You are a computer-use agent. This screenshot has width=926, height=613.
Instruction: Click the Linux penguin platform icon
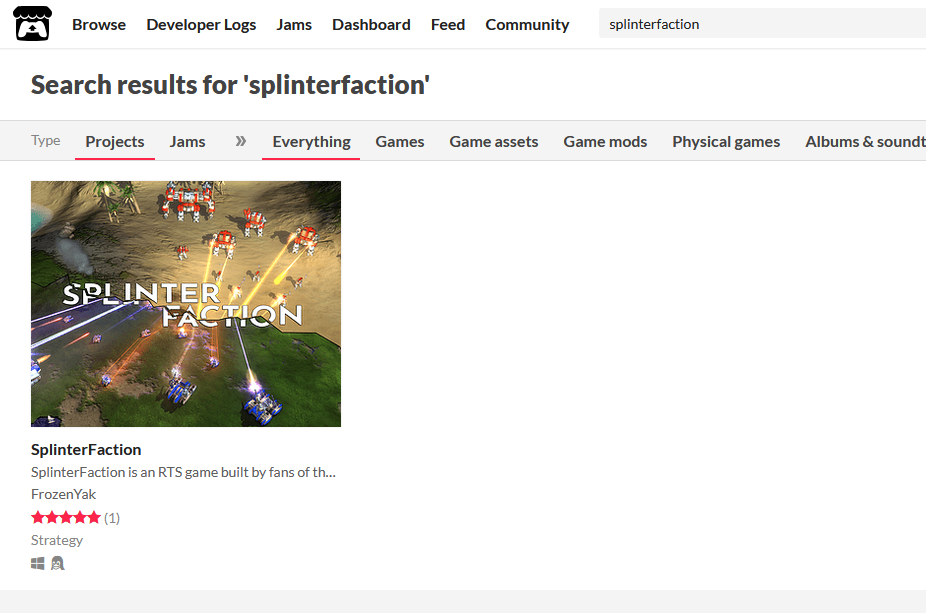[x=57, y=563]
